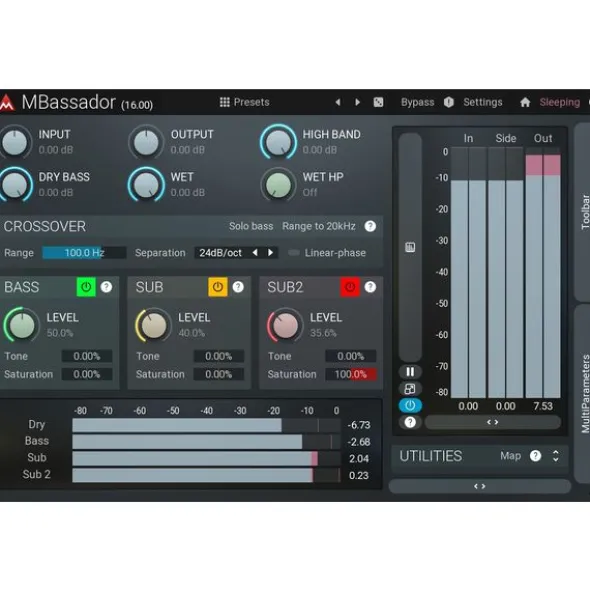The height and width of the screenshot is (591, 590).
Task: Open BASS section help icon
Action: tap(106, 287)
